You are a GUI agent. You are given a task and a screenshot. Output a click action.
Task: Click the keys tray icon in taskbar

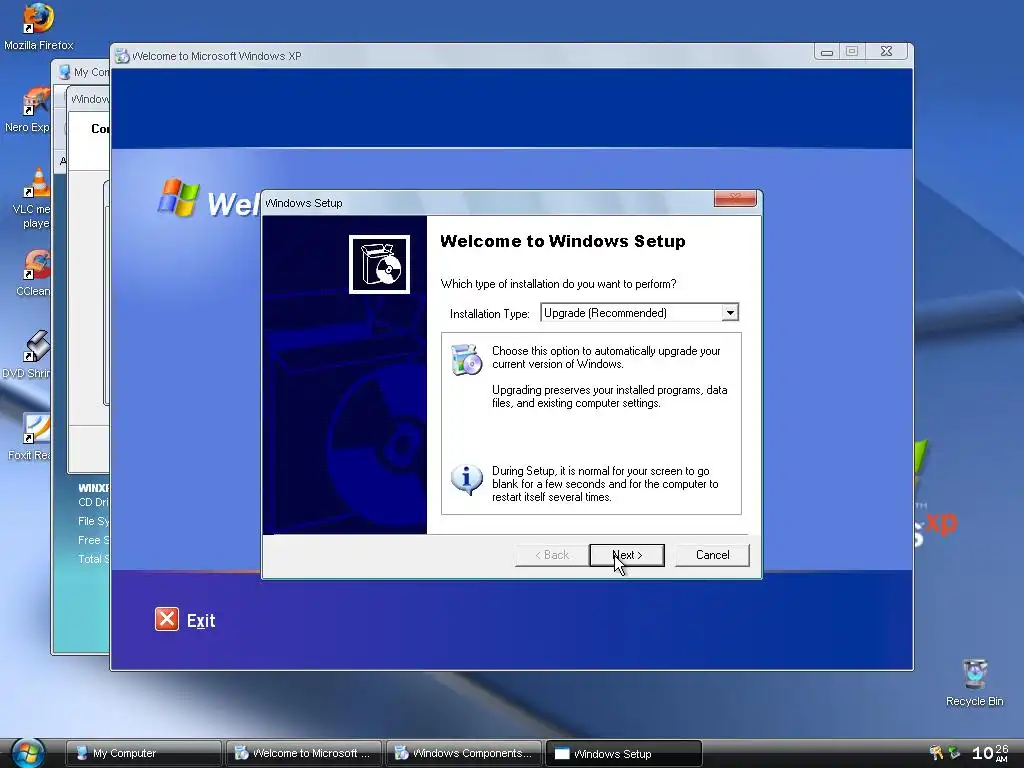936,752
